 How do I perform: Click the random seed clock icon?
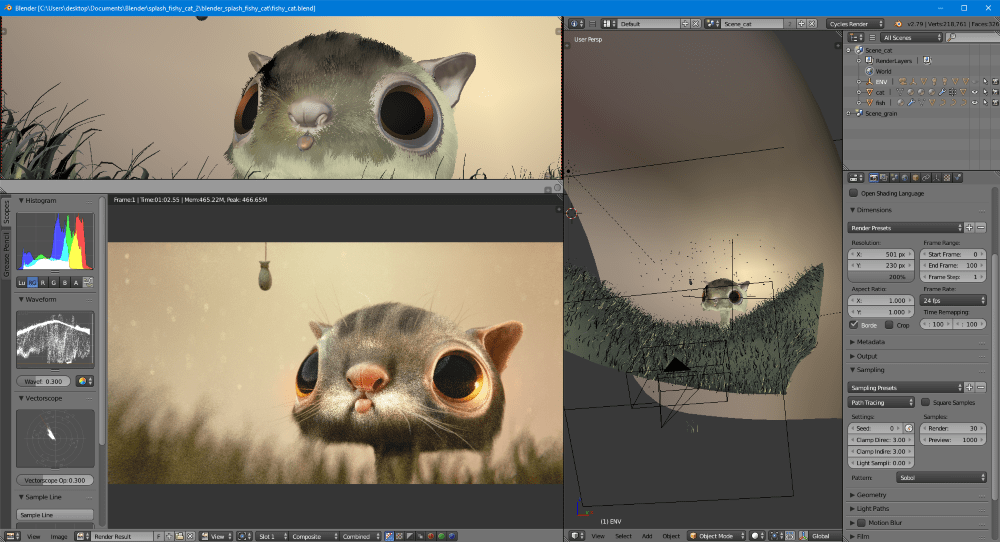coord(909,428)
